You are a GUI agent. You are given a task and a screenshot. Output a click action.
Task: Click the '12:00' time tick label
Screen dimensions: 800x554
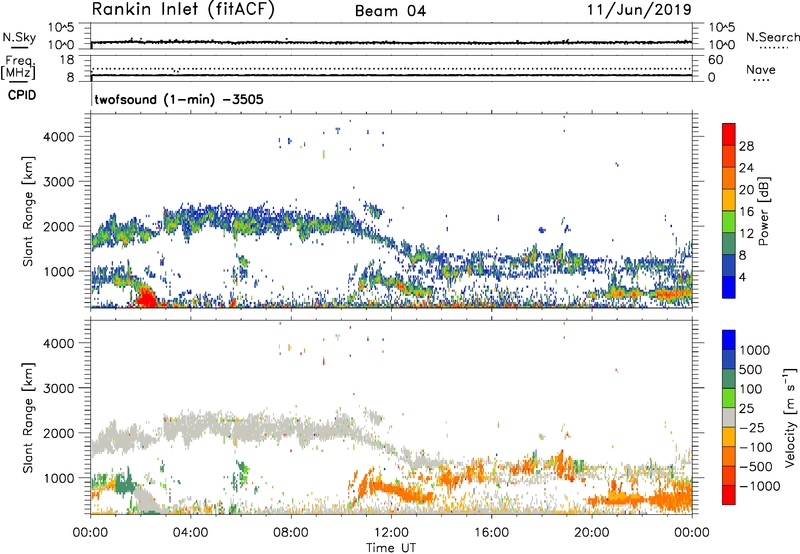[391, 533]
